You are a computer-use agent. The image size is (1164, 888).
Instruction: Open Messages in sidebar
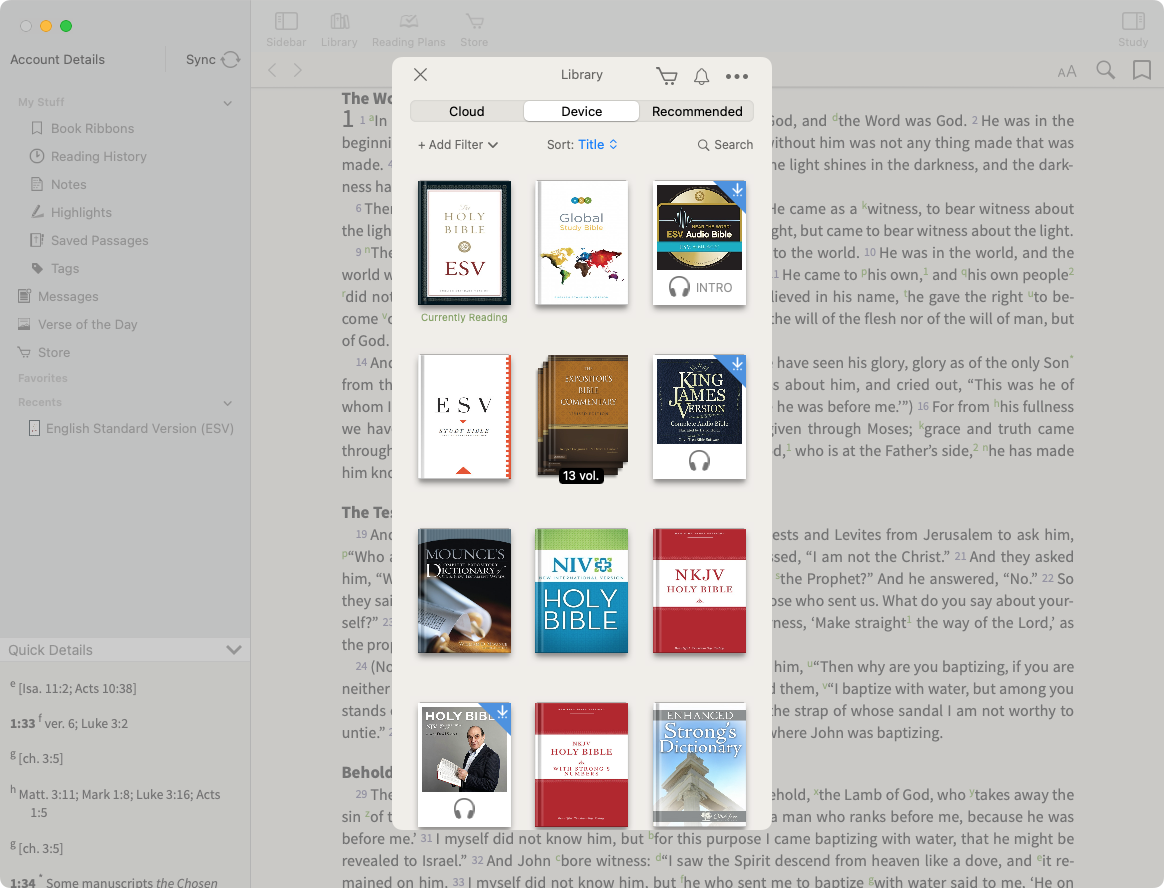pos(68,296)
